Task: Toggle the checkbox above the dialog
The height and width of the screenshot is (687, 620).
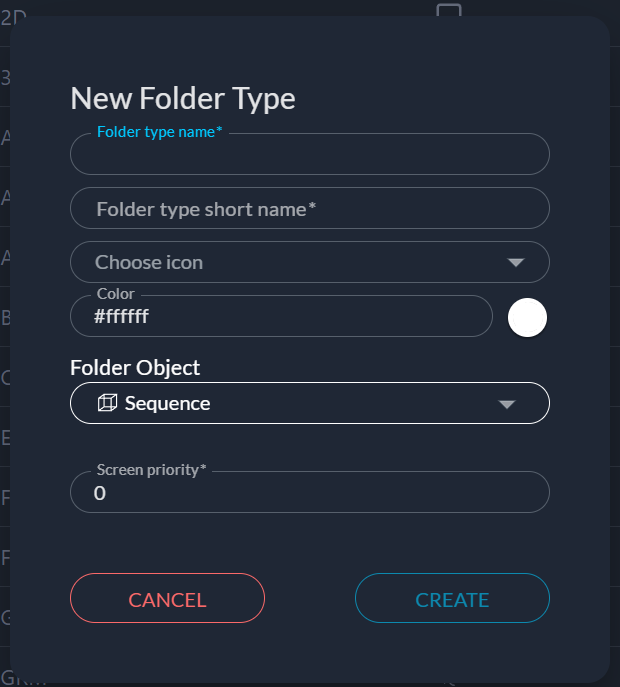Action: (449, 10)
